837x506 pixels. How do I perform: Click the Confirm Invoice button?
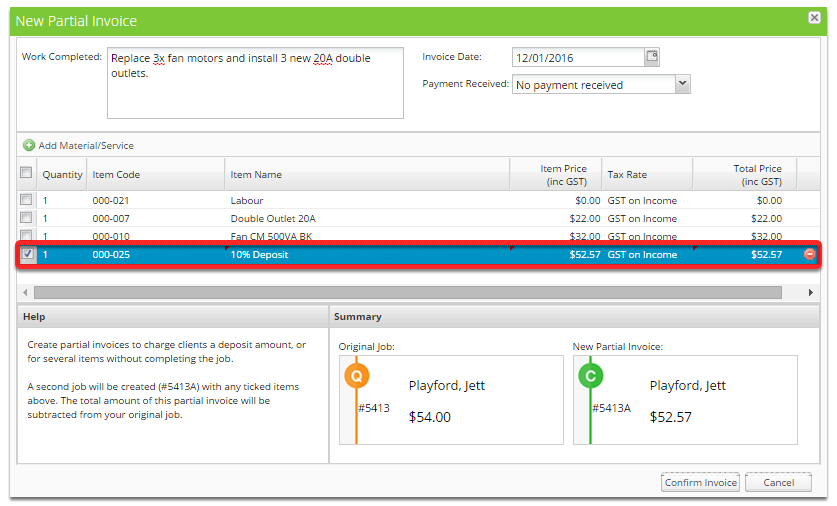coord(700,483)
